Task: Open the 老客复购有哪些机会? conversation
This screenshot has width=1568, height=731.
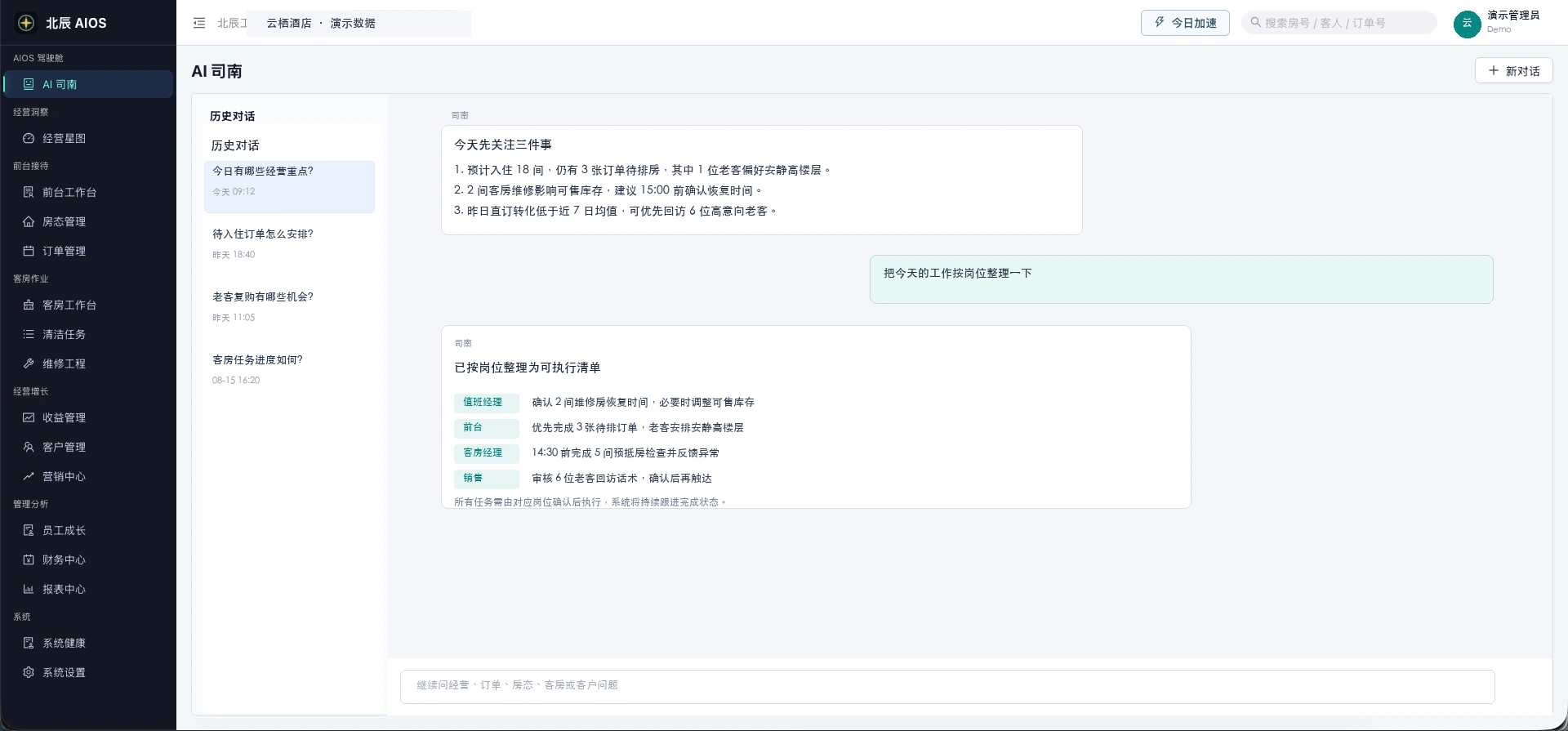Action: [x=289, y=306]
